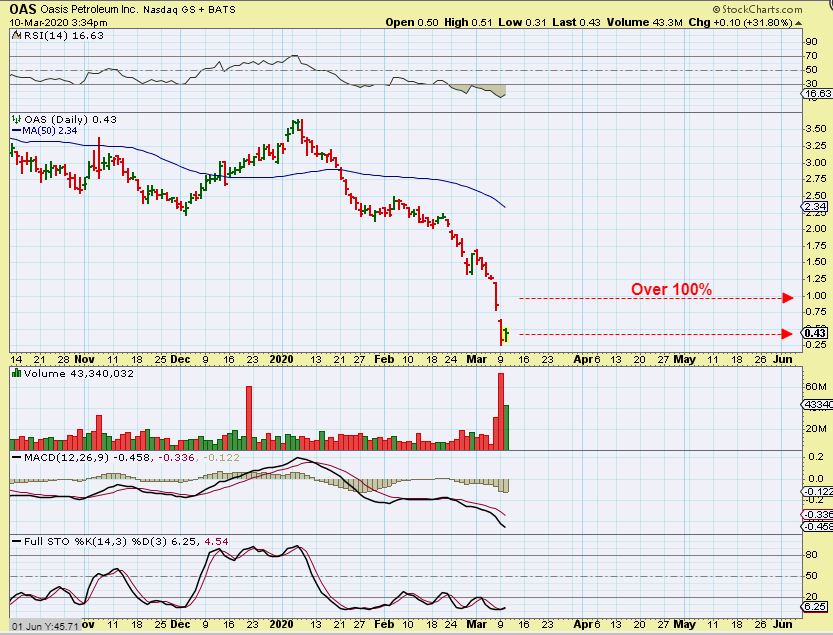Click the latest highlighted price bar

tap(506, 334)
